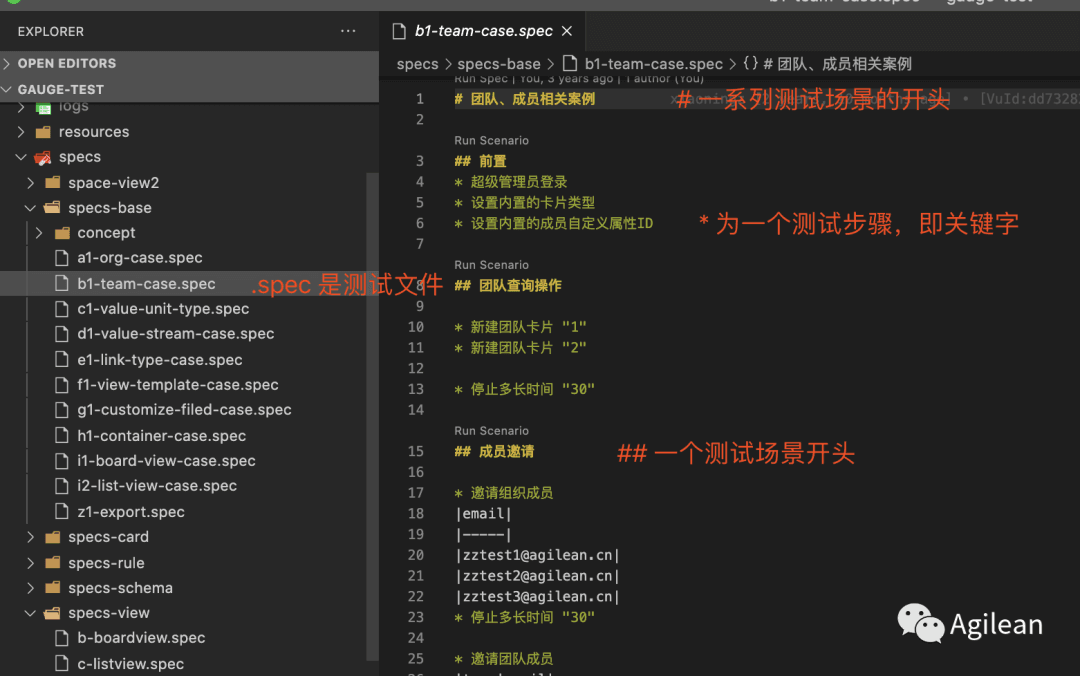Click the i2-list-view-case.spec file icon
The height and width of the screenshot is (676, 1080).
point(62,486)
